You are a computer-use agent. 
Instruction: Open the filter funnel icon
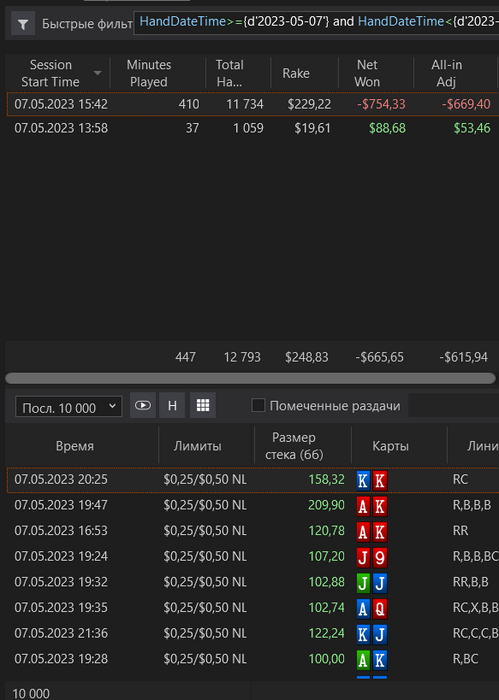click(x=23, y=24)
